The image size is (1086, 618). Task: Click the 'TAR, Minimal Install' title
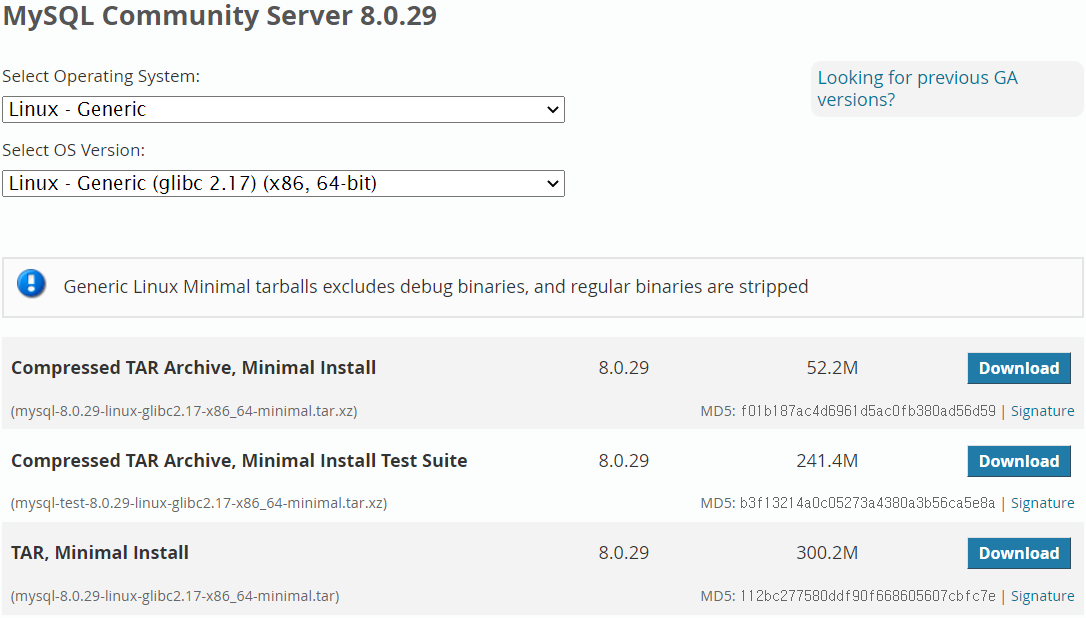tap(100, 553)
